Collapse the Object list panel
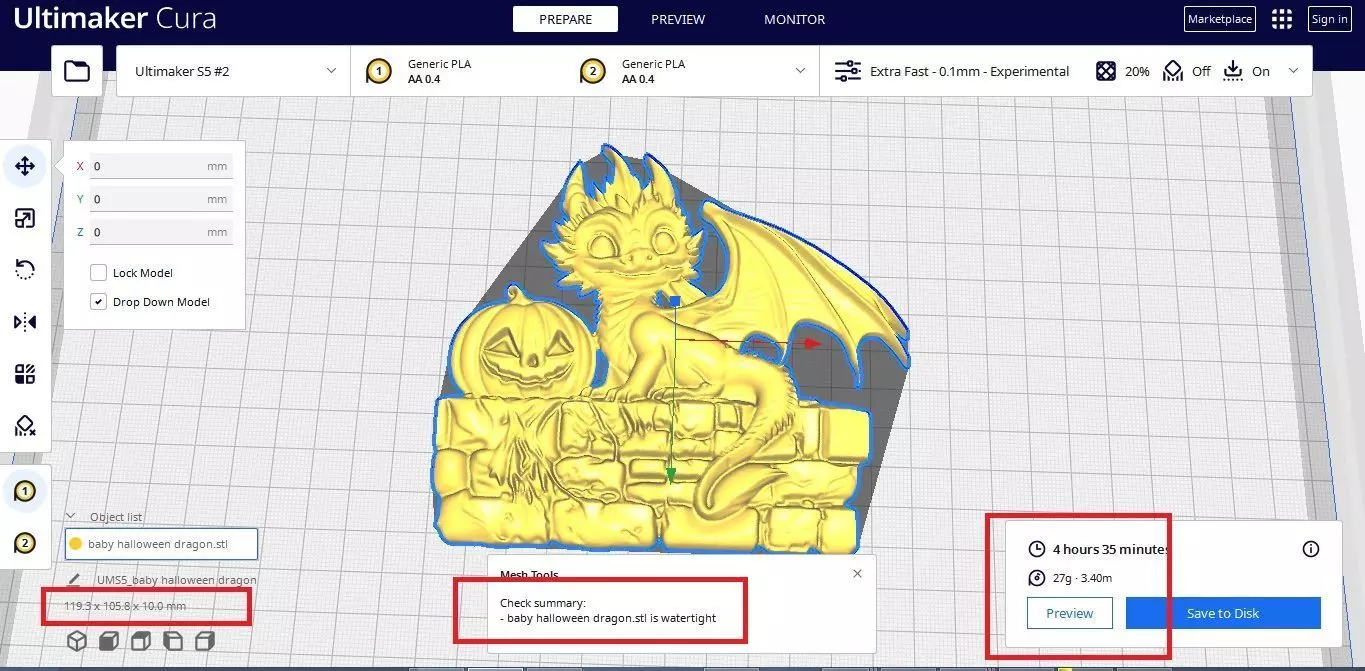1365x671 pixels. [70, 516]
